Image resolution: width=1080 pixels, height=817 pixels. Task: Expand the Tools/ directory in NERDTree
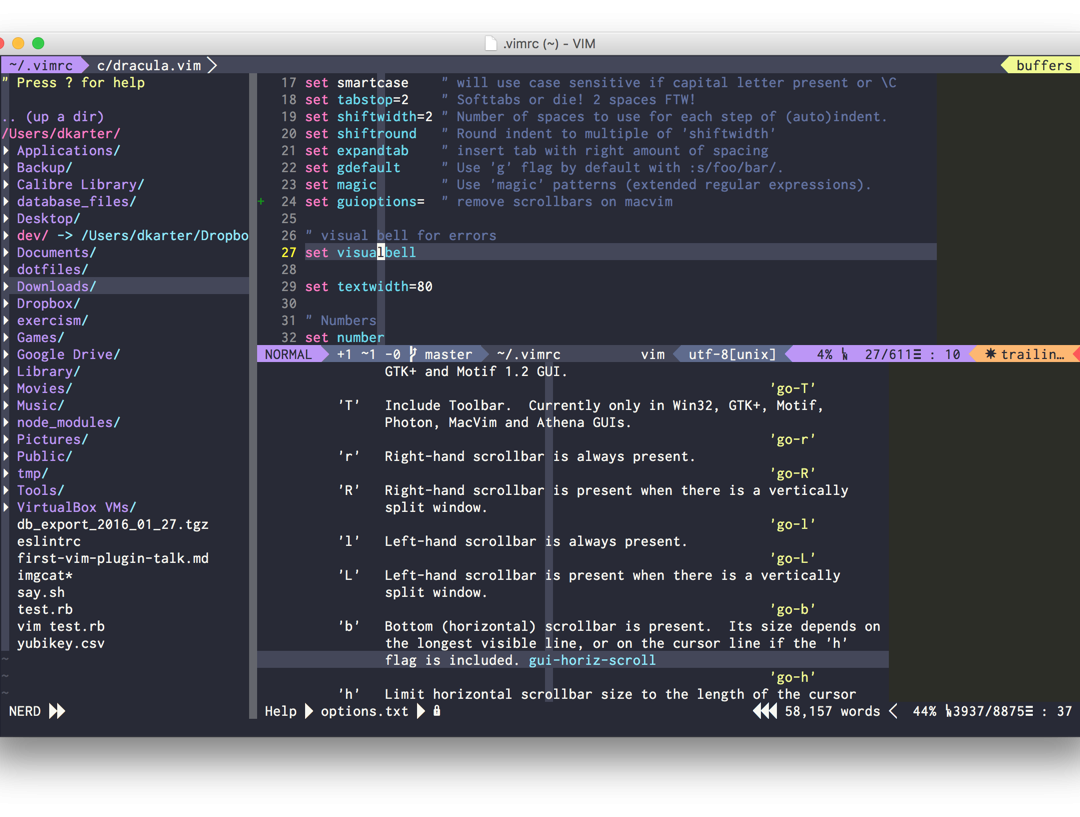(39, 490)
